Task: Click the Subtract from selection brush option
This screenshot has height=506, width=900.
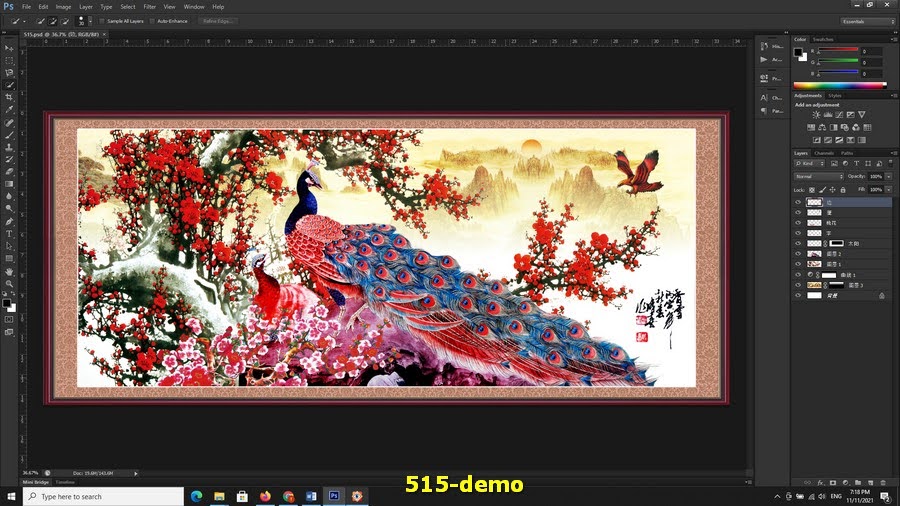Action: point(65,21)
